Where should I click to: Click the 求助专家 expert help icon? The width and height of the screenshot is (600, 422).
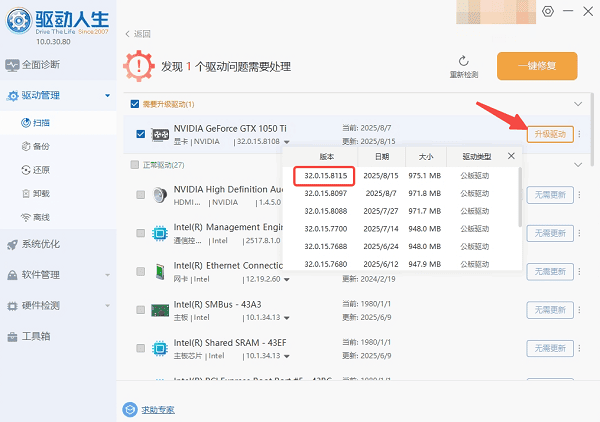[129, 409]
